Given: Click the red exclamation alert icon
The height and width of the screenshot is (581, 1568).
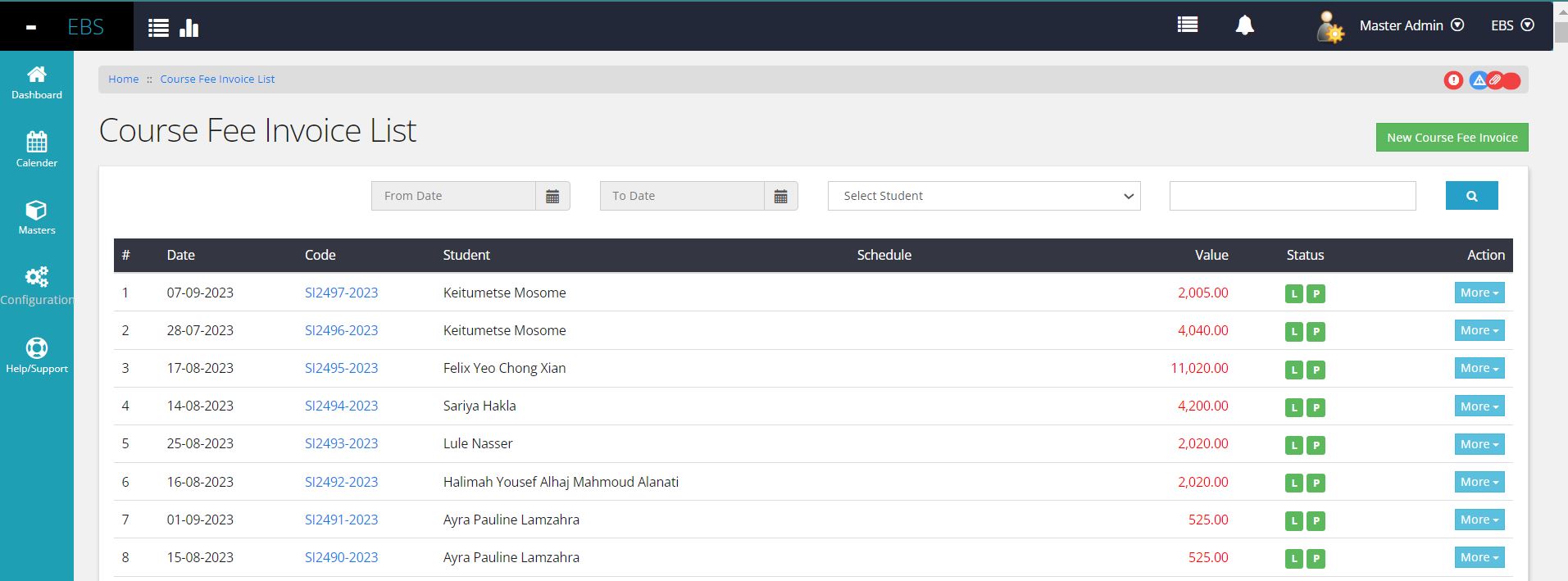Looking at the screenshot, I should point(1453,80).
